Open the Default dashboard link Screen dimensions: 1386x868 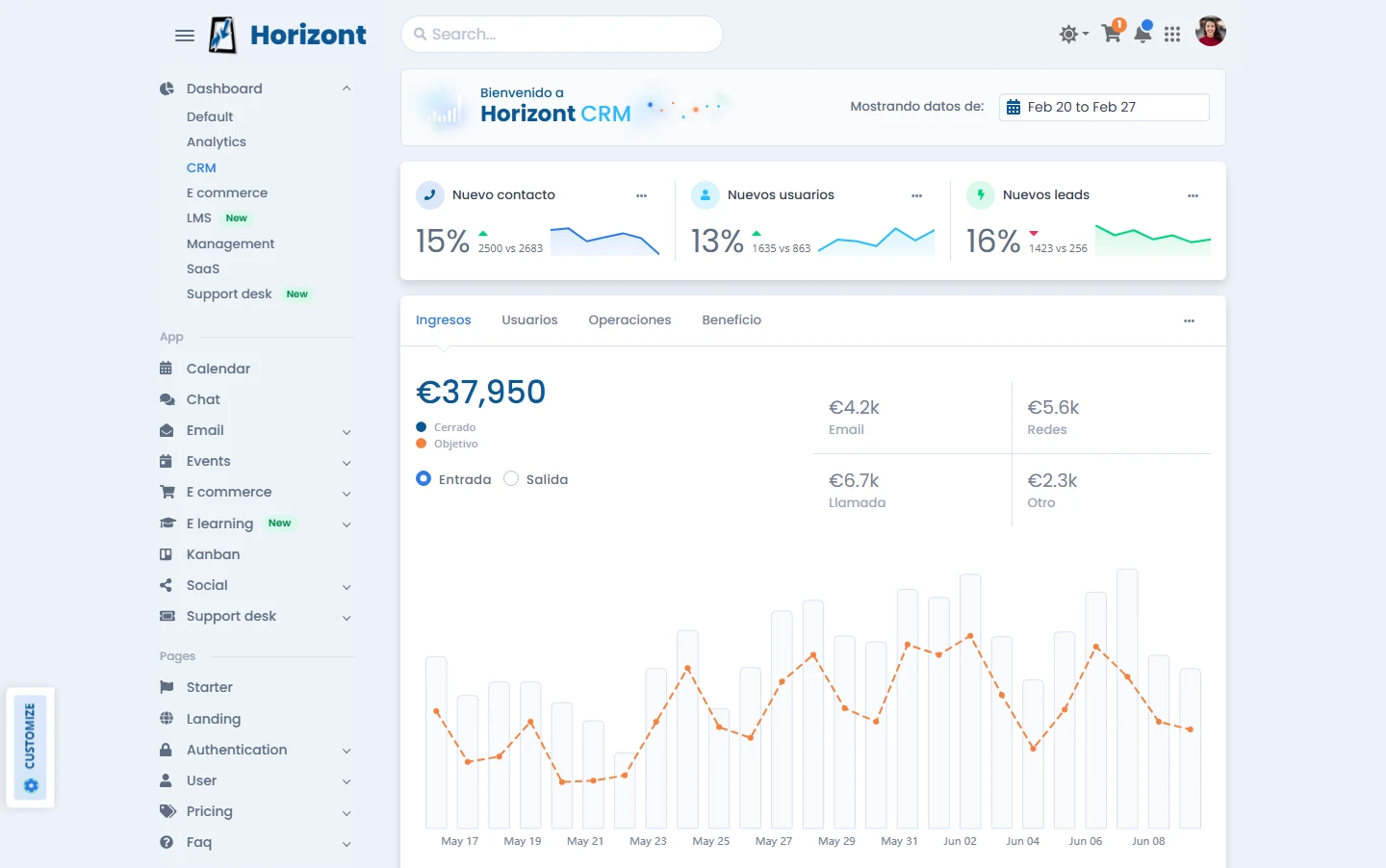(x=210, y=116)
